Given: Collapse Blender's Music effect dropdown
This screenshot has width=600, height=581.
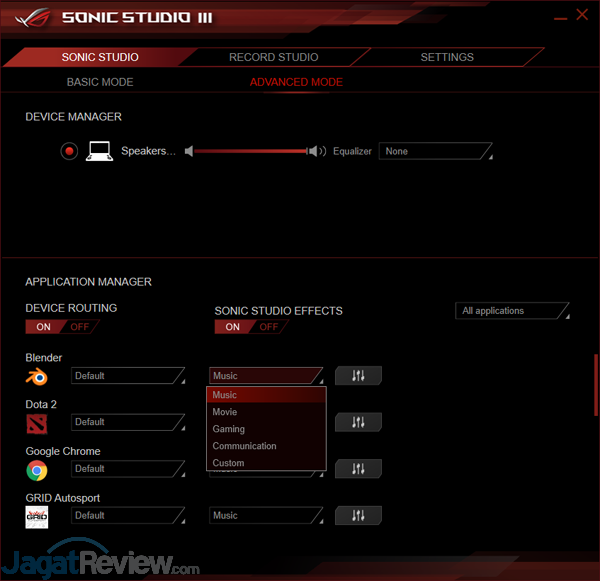Looking at the screenshot, I should (266, 375).
